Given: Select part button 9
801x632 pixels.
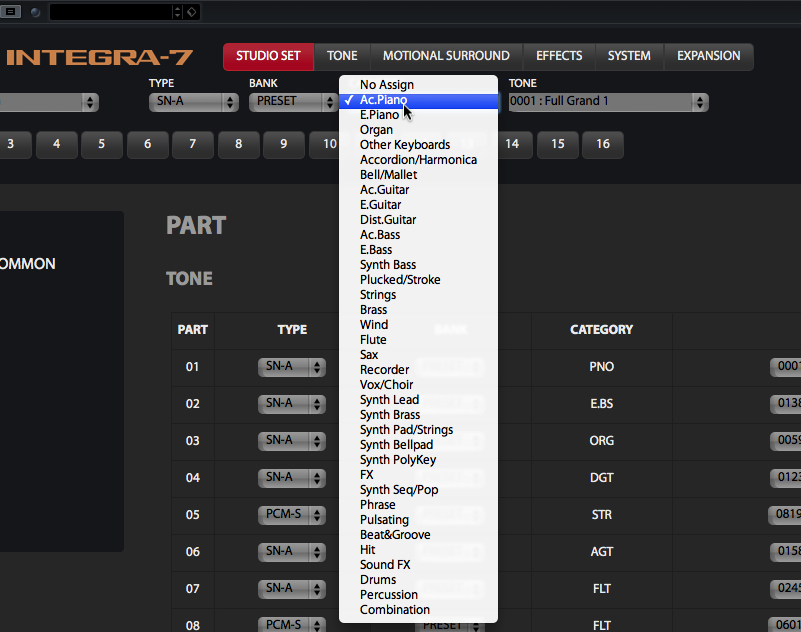Looking at the screenshot, I should [284, 145].
